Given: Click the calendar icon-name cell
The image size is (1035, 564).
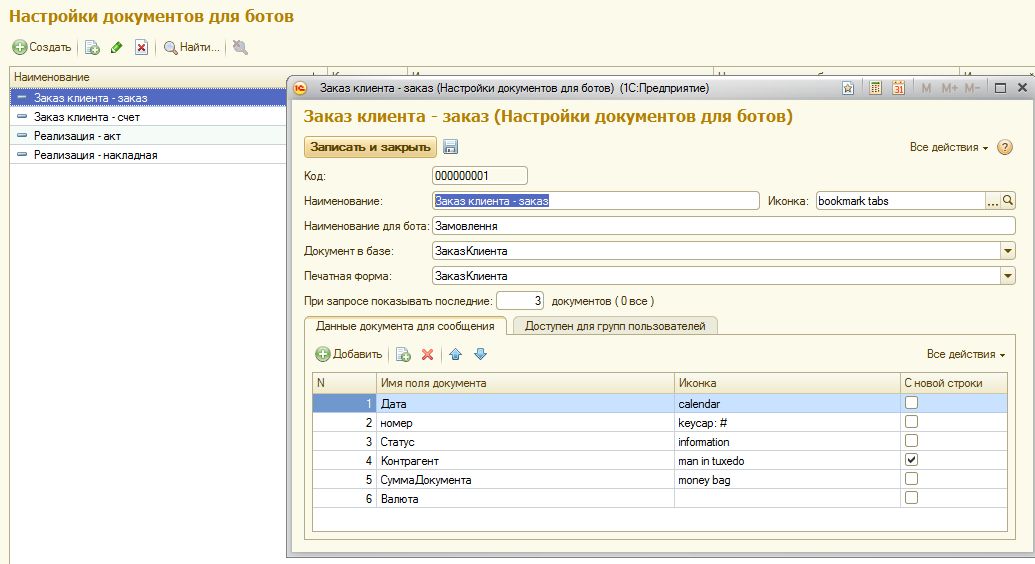Looking at the screenshot, I should point(787,404).
